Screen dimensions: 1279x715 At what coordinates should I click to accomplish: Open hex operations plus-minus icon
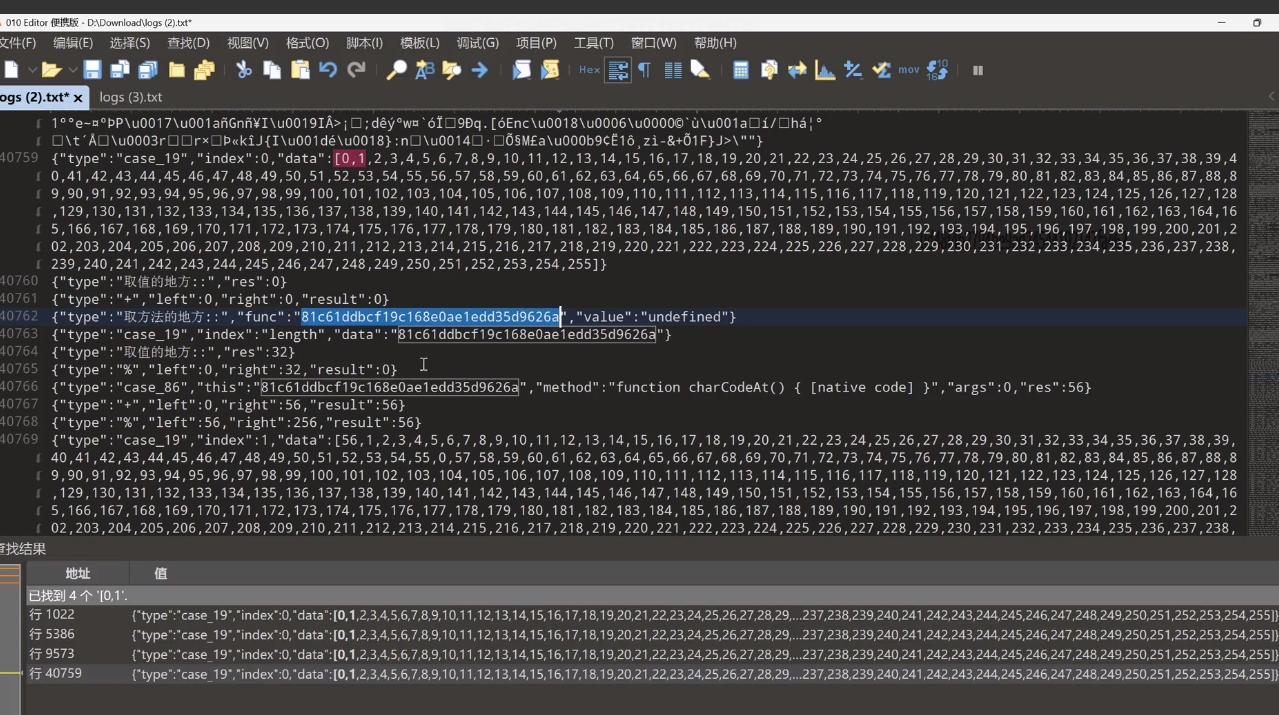point(853,70)
